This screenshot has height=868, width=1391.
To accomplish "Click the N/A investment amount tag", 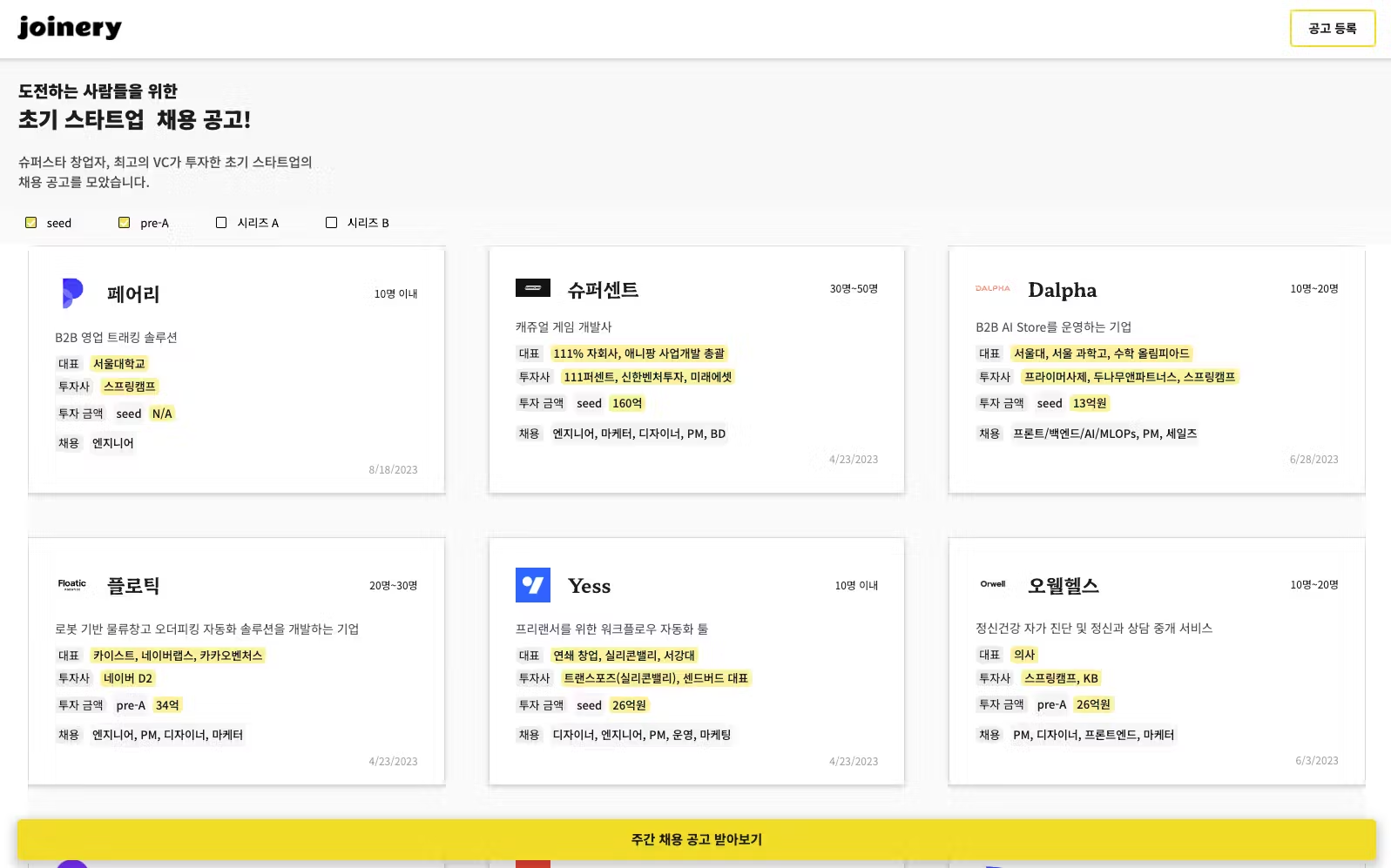I will point(162,414).
